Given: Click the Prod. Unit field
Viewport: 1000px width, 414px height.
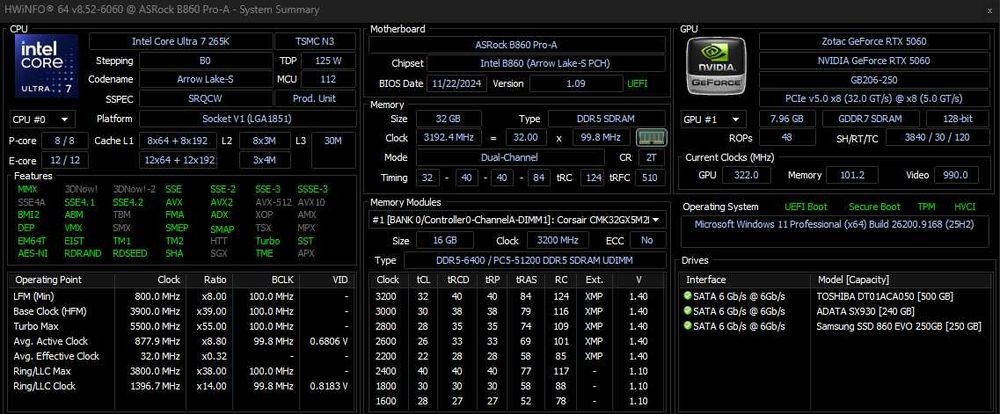Looking at the screenshot, I should (315, 99).
